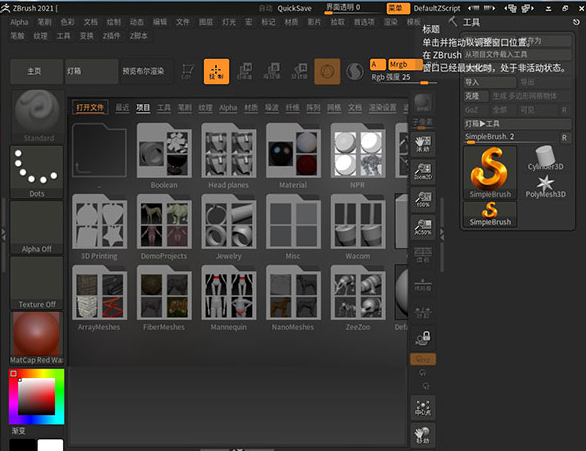586x451 pixels.
Task: Click the 导入 (Import) button
Action: point(490,82)
